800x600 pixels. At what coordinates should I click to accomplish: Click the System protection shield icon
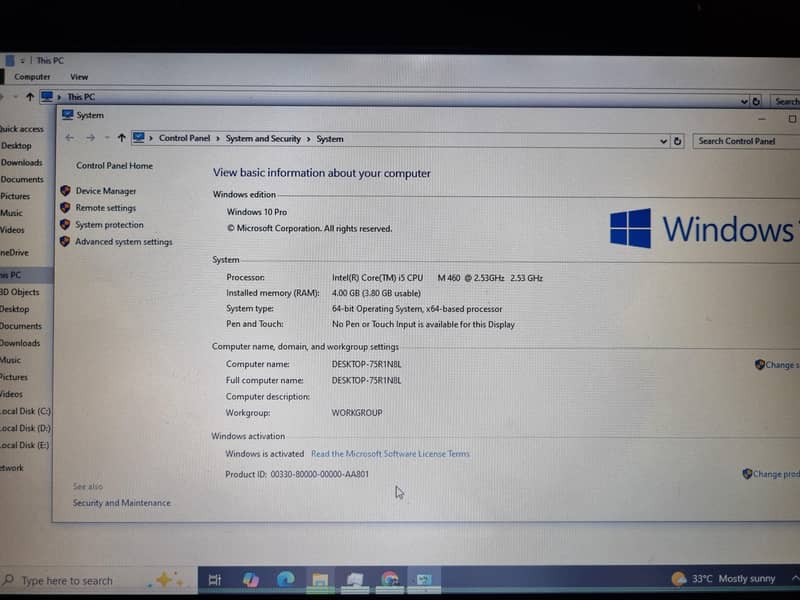coord(65,224)
